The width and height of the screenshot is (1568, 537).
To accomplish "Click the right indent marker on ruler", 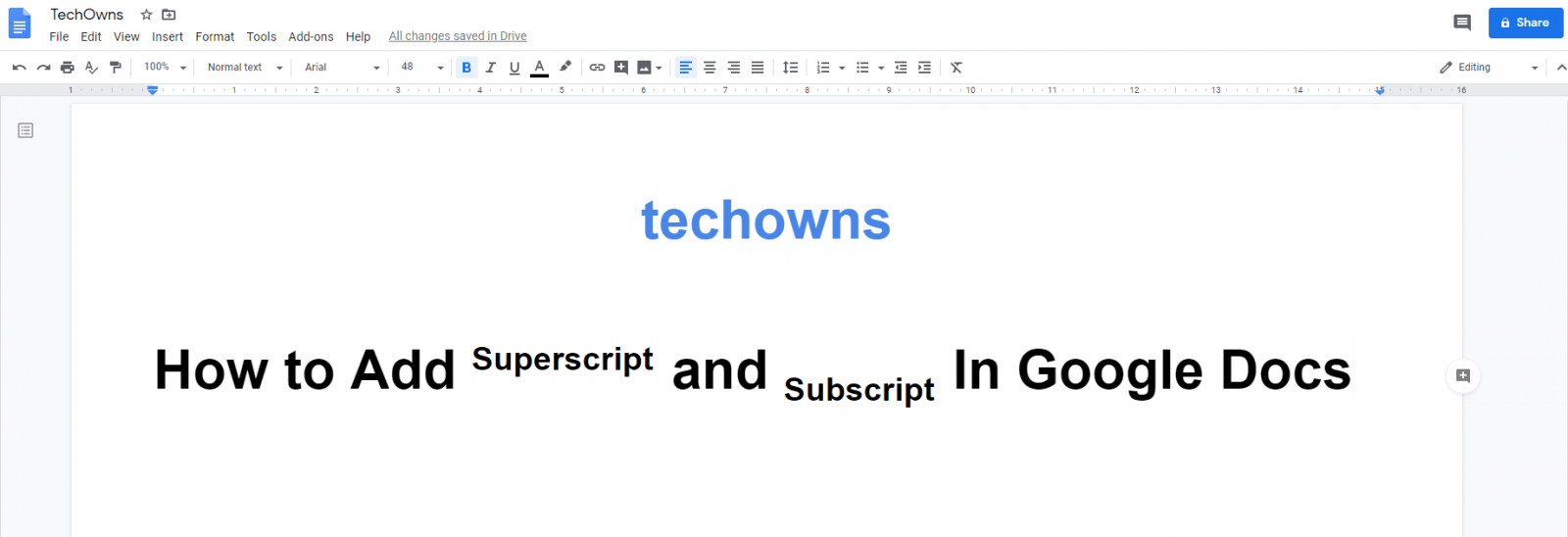I will (x=1380, y=90).
